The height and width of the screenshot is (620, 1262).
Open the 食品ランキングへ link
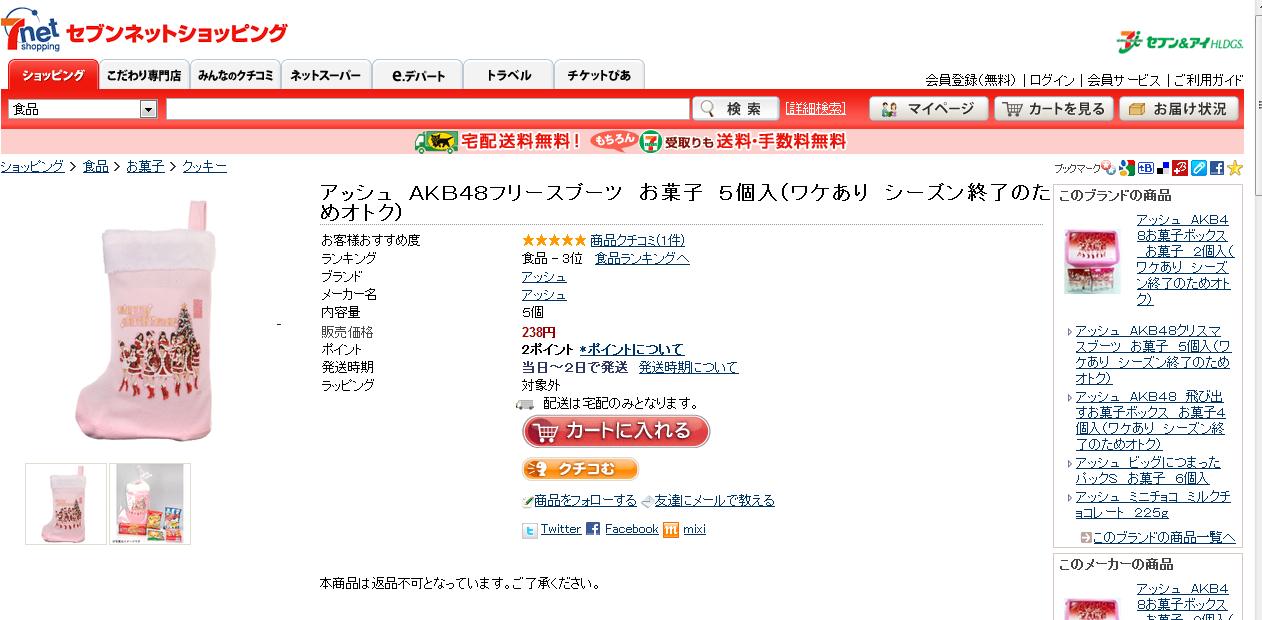[642, 258]
